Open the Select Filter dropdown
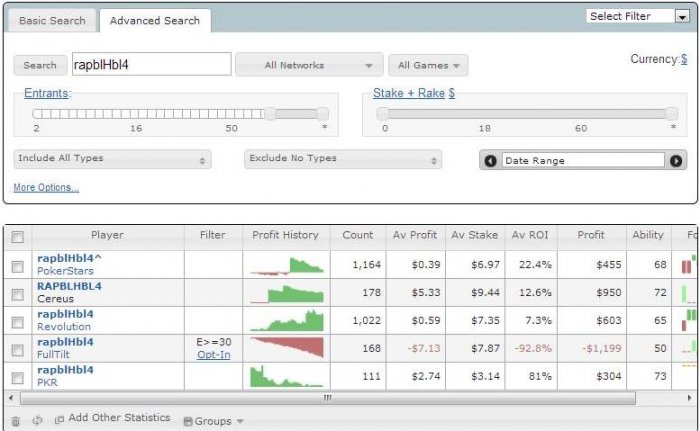Viewport: 700px width, 431px height. point(638,17)
